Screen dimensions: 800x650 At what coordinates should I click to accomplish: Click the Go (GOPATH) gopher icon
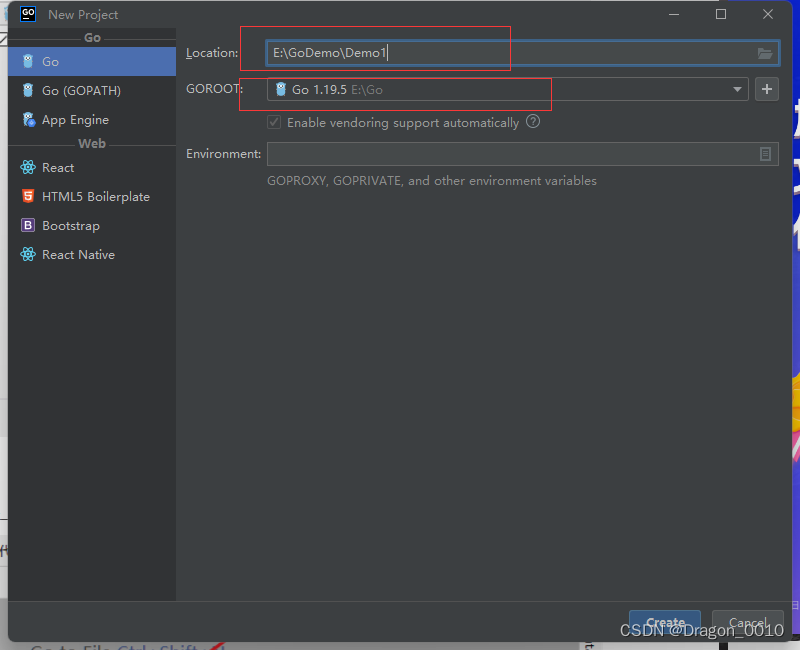[28, 90]
